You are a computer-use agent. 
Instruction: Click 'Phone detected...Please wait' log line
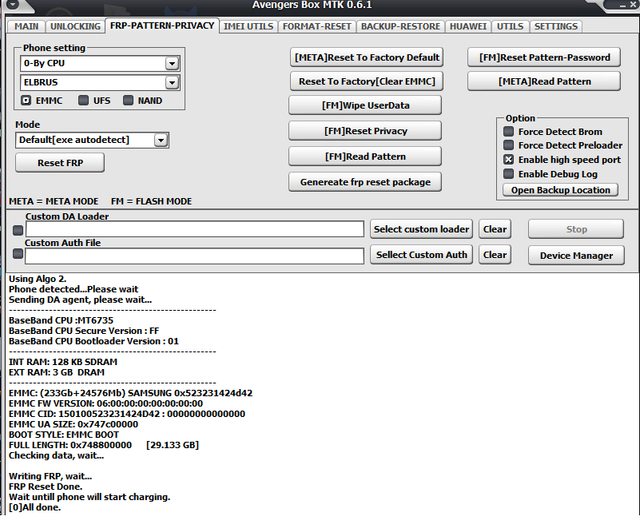coord(73,289)
